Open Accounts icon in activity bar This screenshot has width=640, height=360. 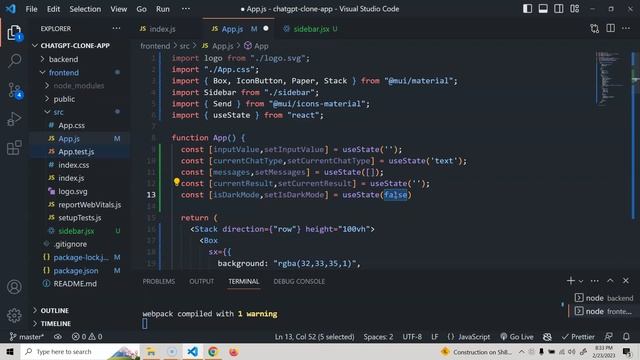(x=14, y=287)
